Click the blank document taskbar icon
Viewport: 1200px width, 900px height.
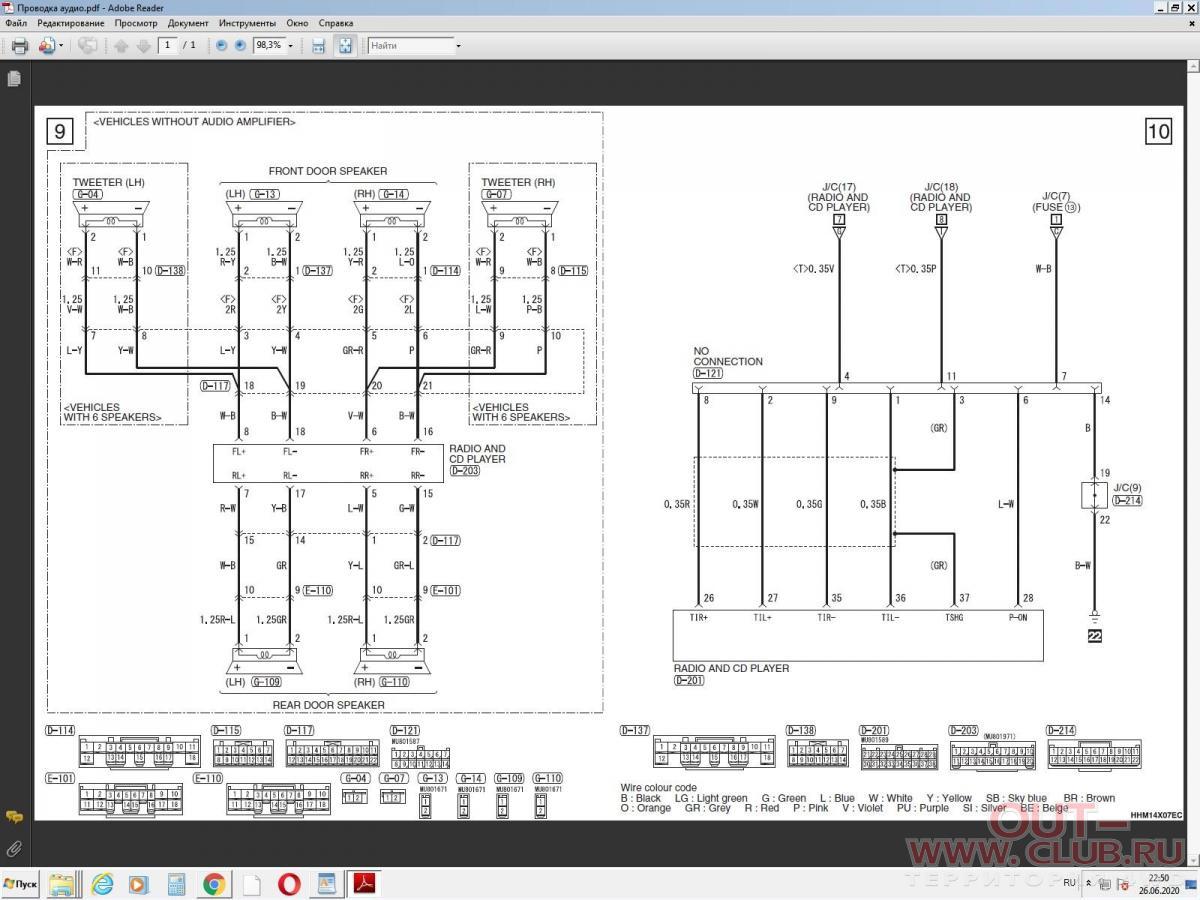coord(251,884)
